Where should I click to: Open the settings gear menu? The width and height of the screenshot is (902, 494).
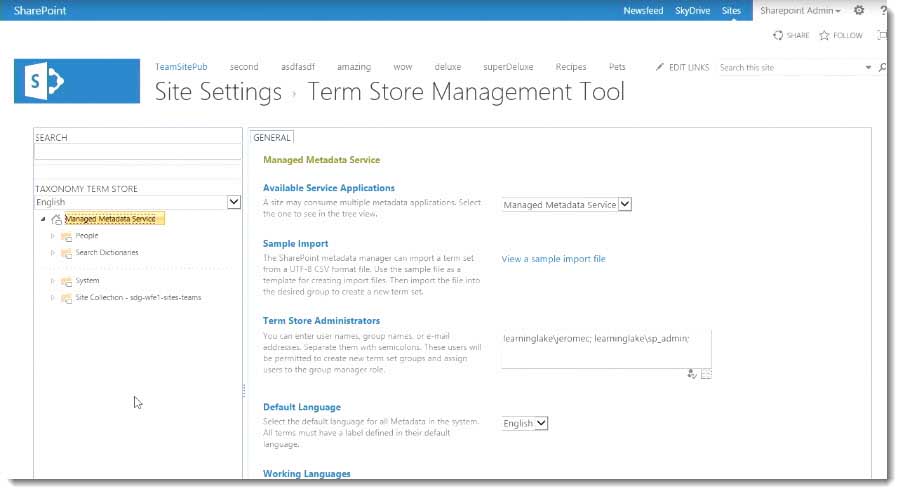859,10
